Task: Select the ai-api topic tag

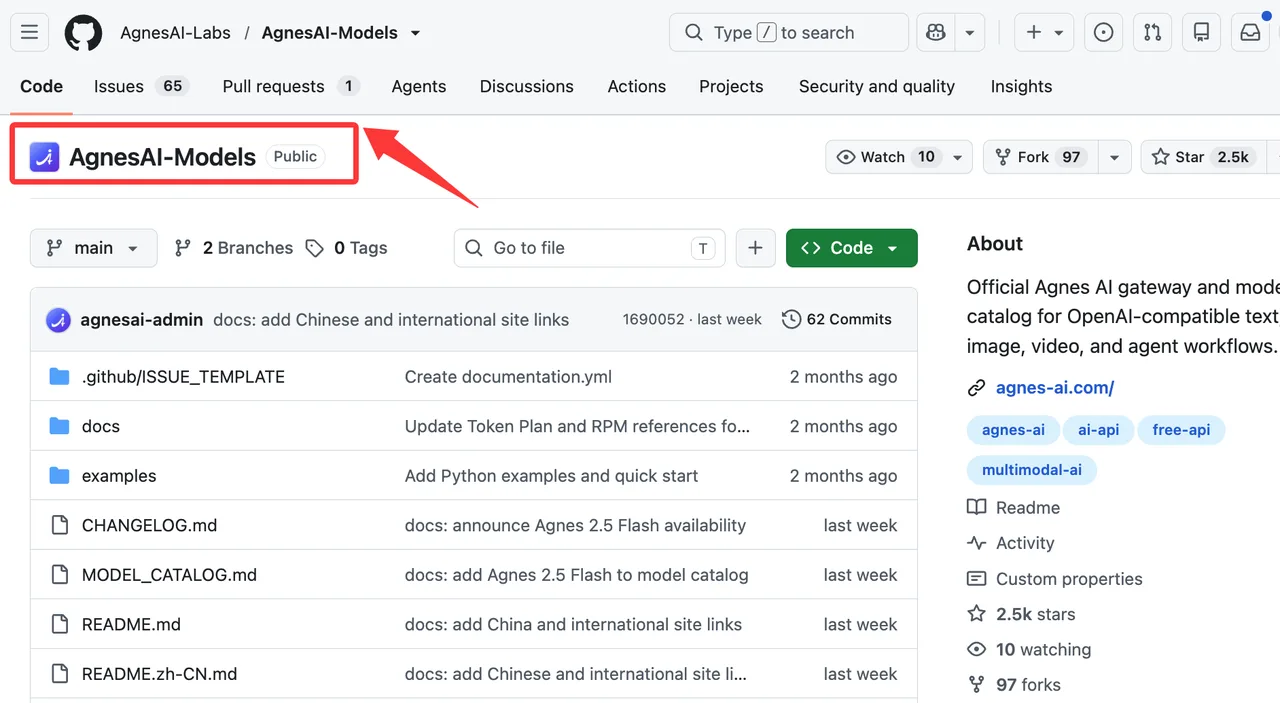Action: tap(1098, 430)
